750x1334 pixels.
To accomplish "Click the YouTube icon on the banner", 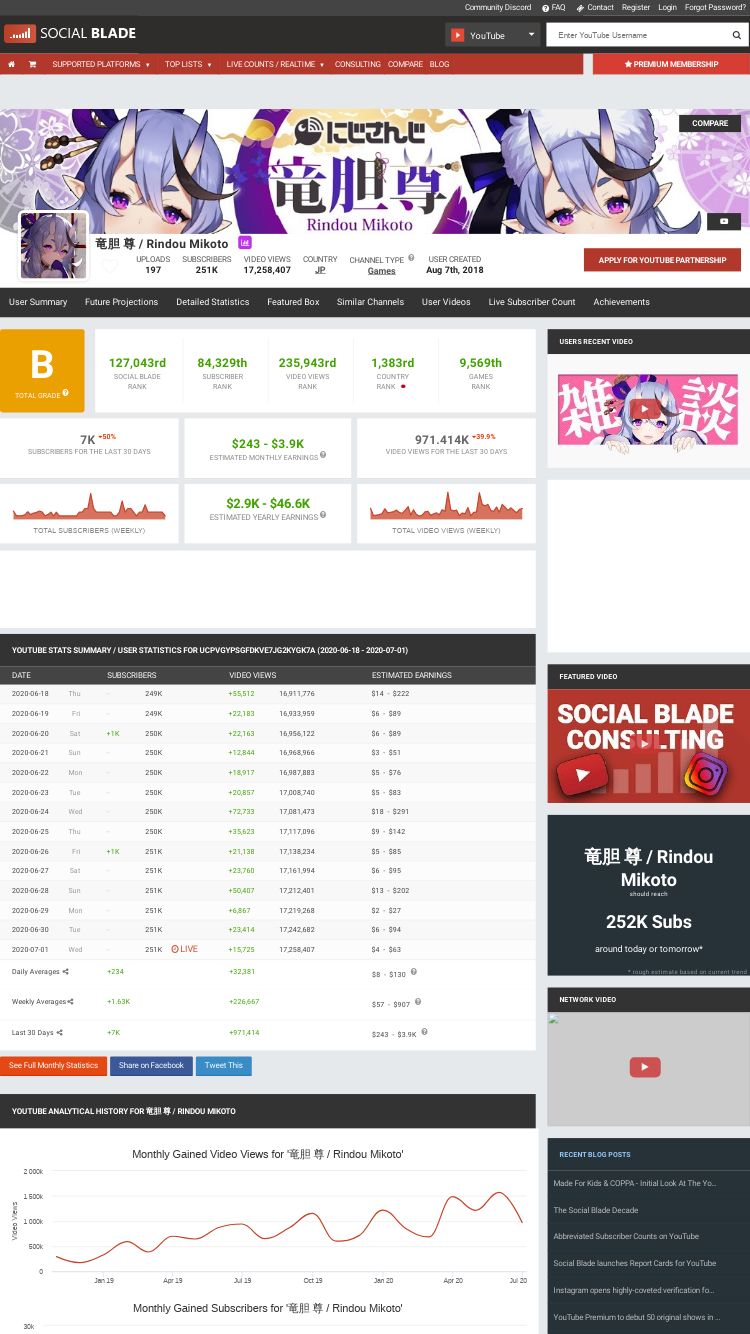I will pos(724,221).
